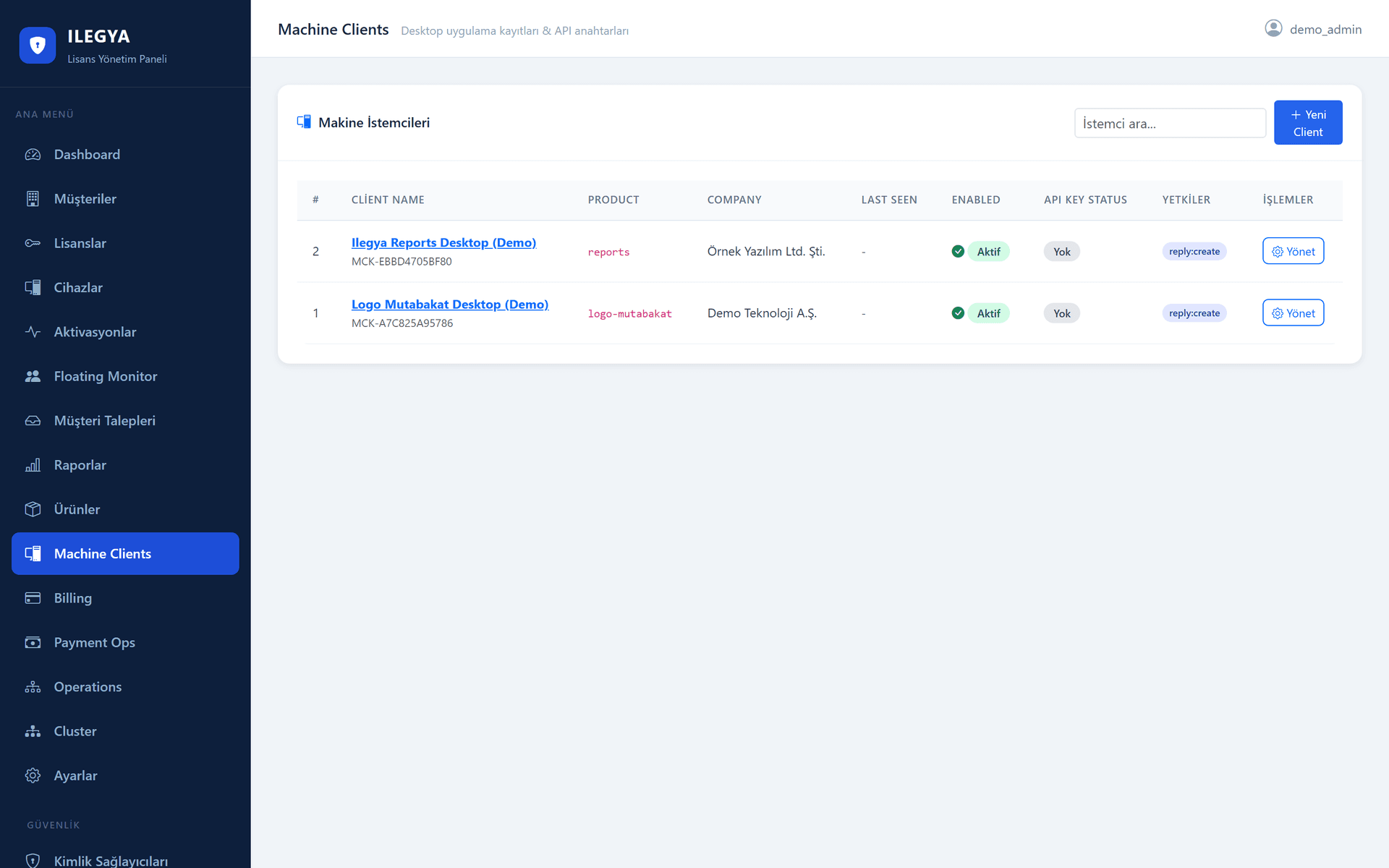Viewport: 1389px width, 868px height.
Task: Click green check icon in Logo Mutabakat row
Action: [x=958, y=312]
